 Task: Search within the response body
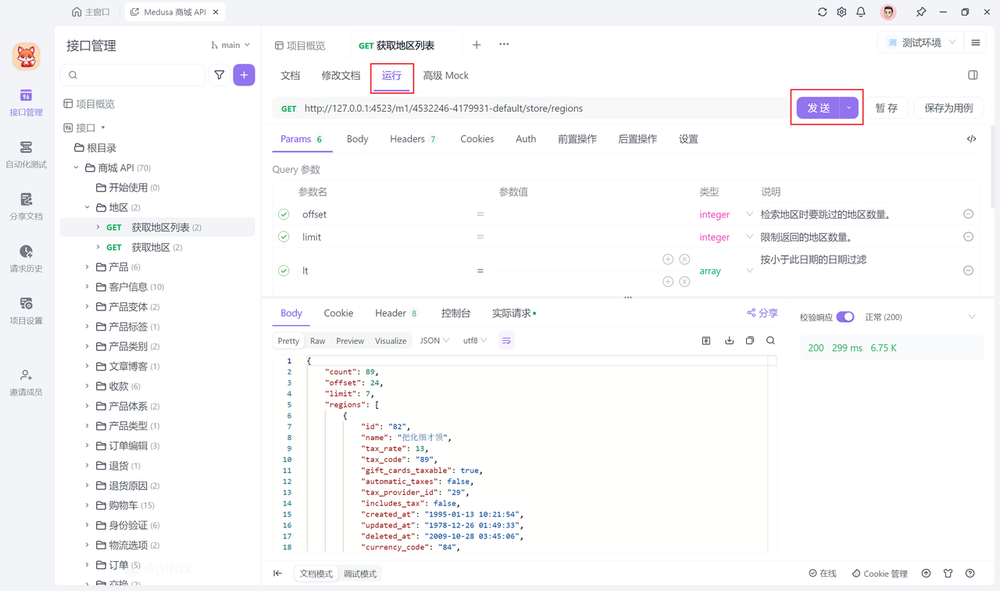pyautogui.click(x=771, y=340)
